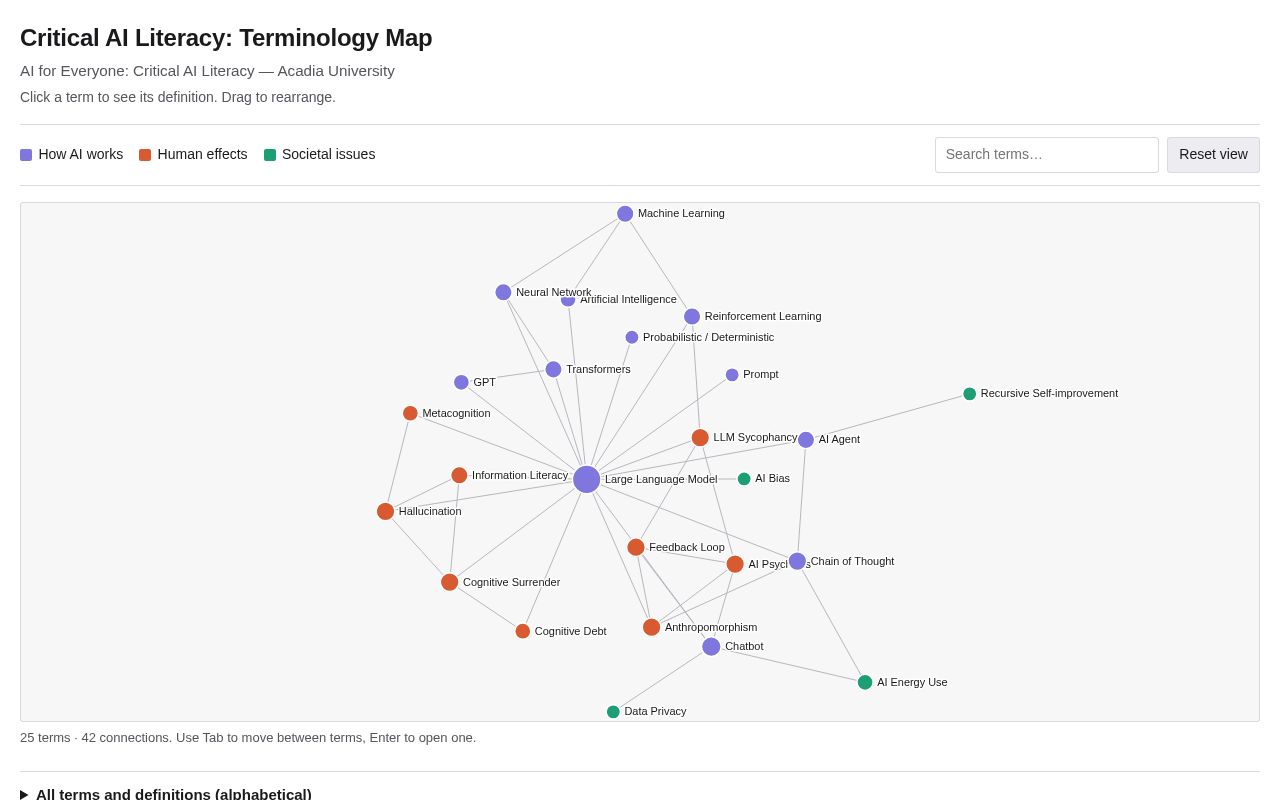Screen dimensions: 1280x800
Task: Click the AI Psychosis node circle
Action: [x=735, y=564]
